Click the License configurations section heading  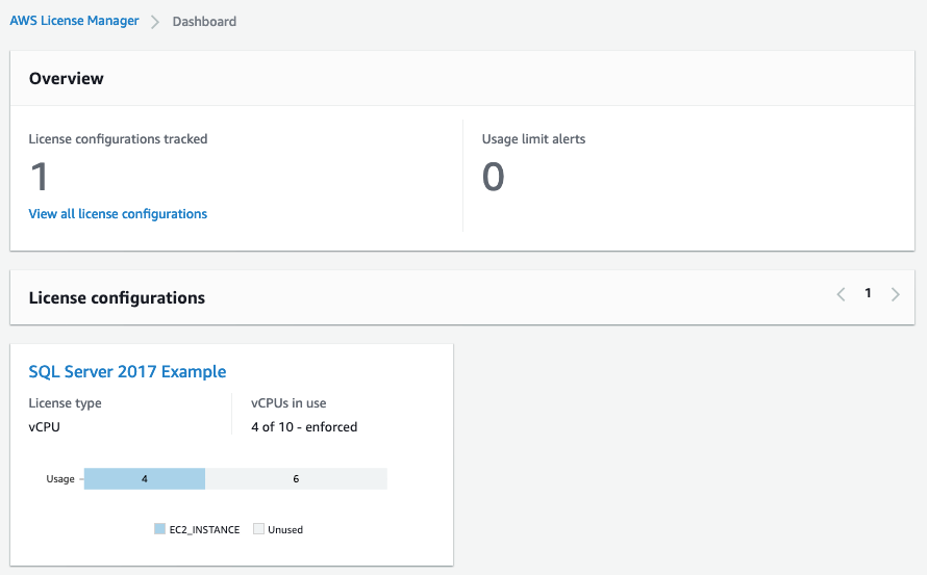click(x=117, y=298)
